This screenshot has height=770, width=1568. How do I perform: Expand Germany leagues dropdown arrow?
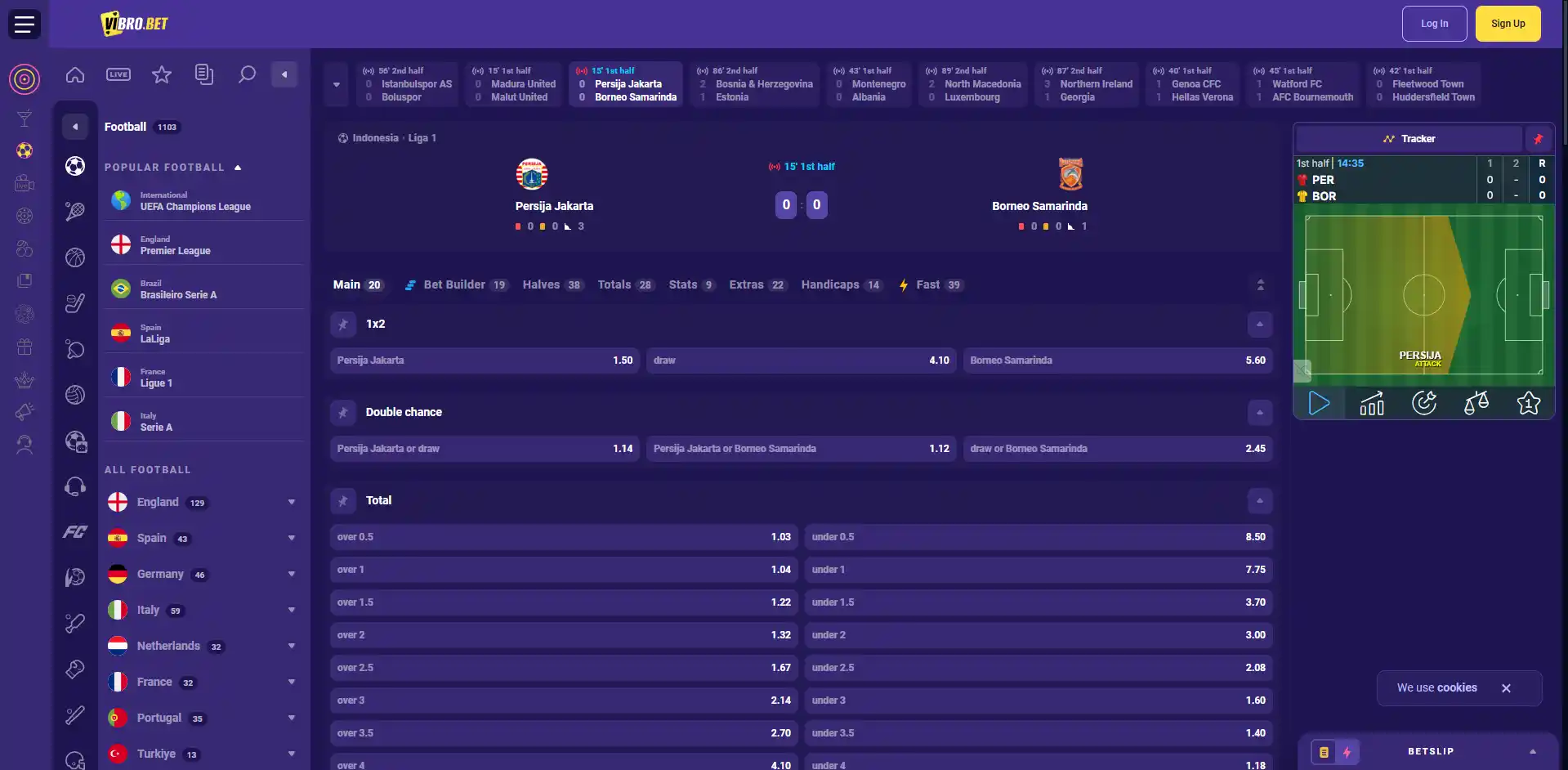(x=292, y=574)
